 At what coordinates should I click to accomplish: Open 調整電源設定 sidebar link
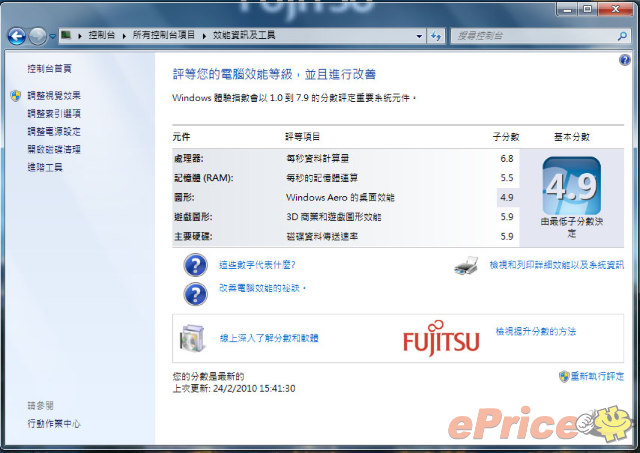click(54, 131)
